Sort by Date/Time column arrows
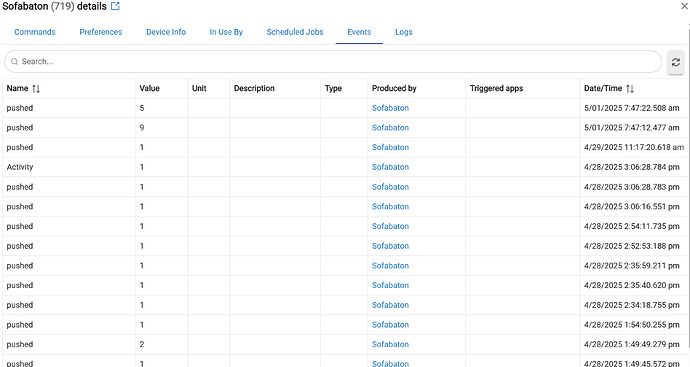This screenshot has height=367, width=690. tap(630, 88)
